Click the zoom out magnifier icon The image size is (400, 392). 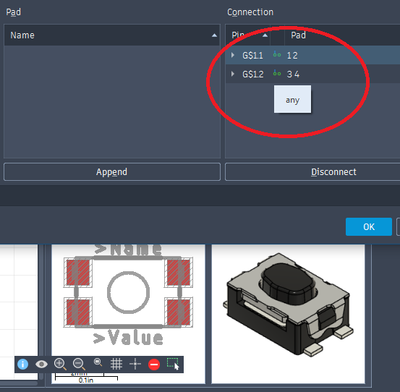click(79, 364)
